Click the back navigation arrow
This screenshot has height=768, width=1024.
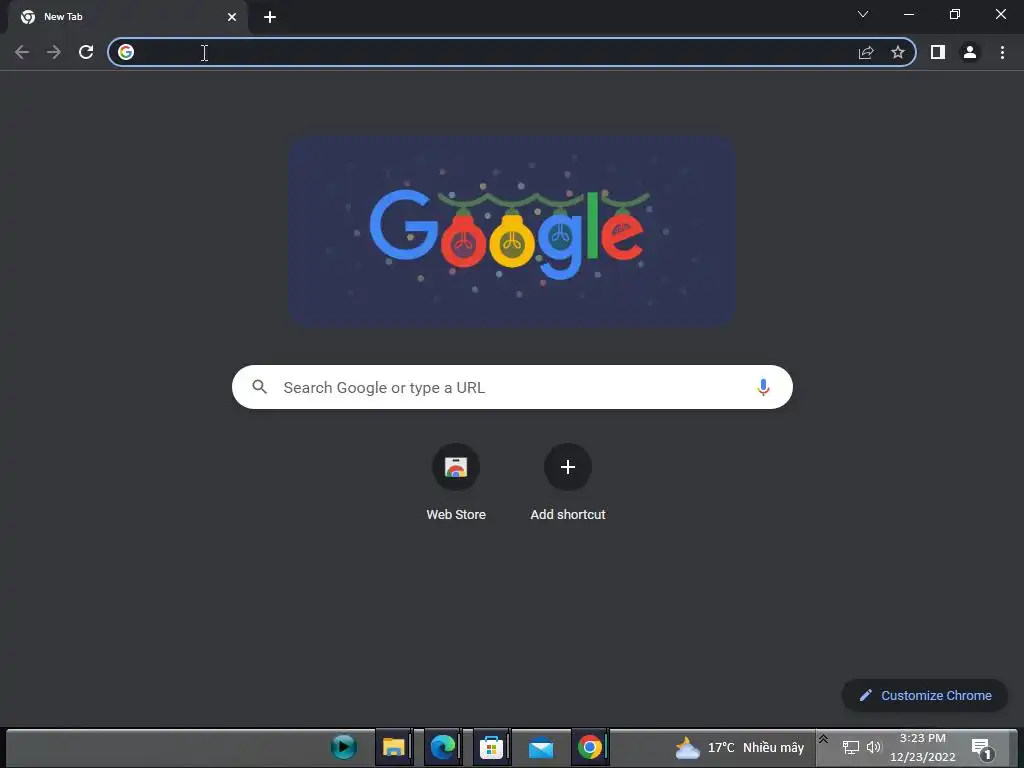pyautogui.click(x=22, y=52)
